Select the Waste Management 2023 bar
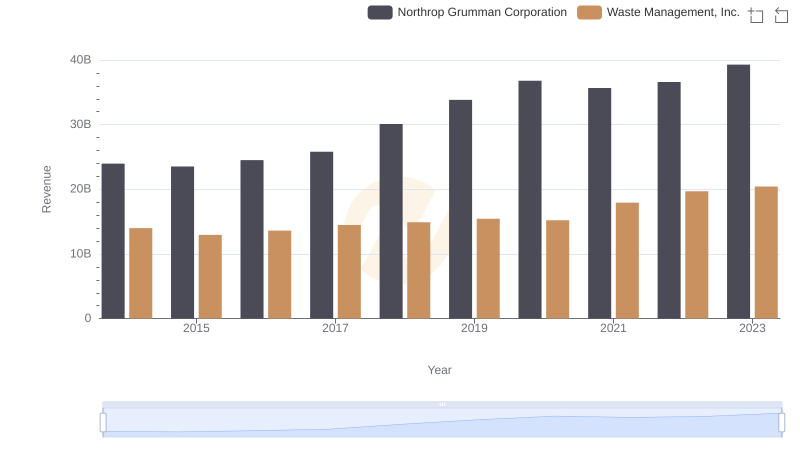 (766, 252)
